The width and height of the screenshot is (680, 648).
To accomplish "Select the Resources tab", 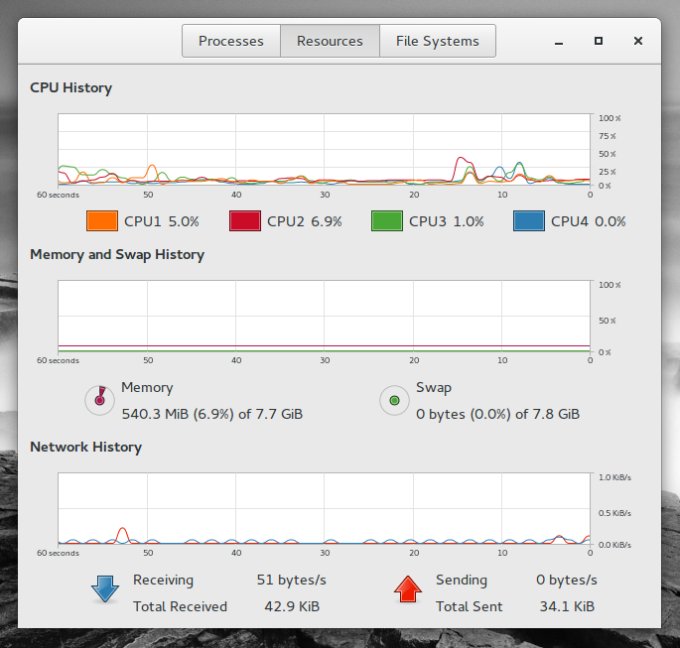I will coord(330,41).
